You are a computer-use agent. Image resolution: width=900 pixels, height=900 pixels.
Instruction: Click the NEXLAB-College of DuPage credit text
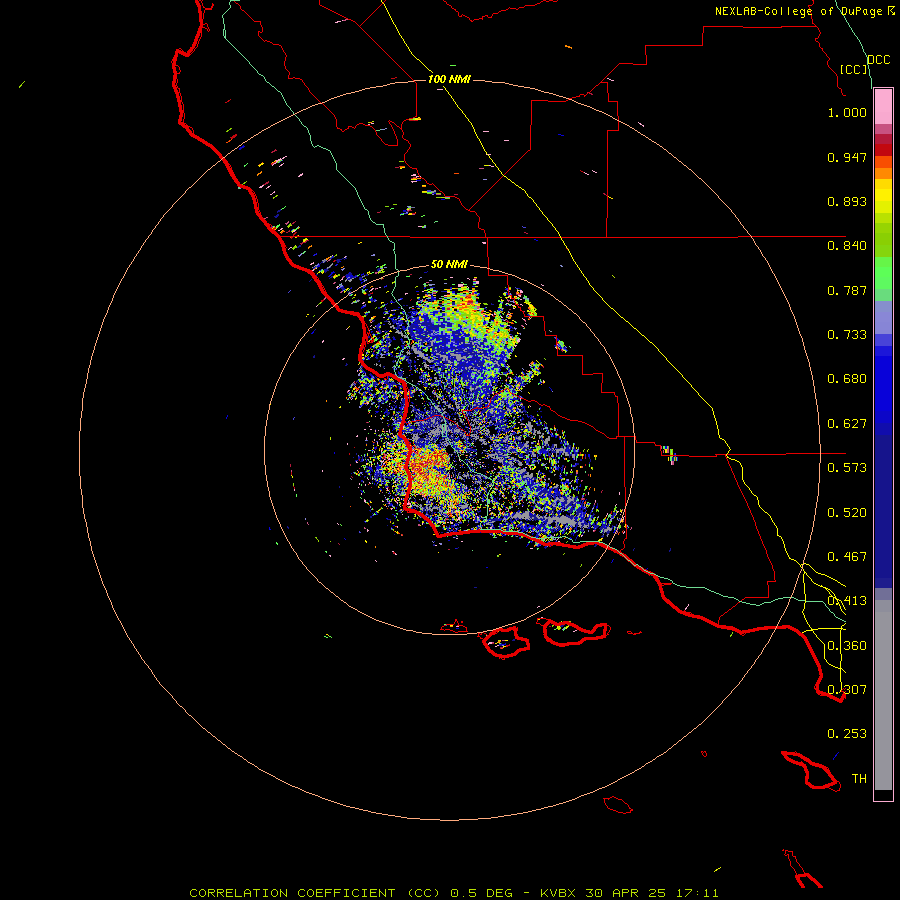pos(798,11)
